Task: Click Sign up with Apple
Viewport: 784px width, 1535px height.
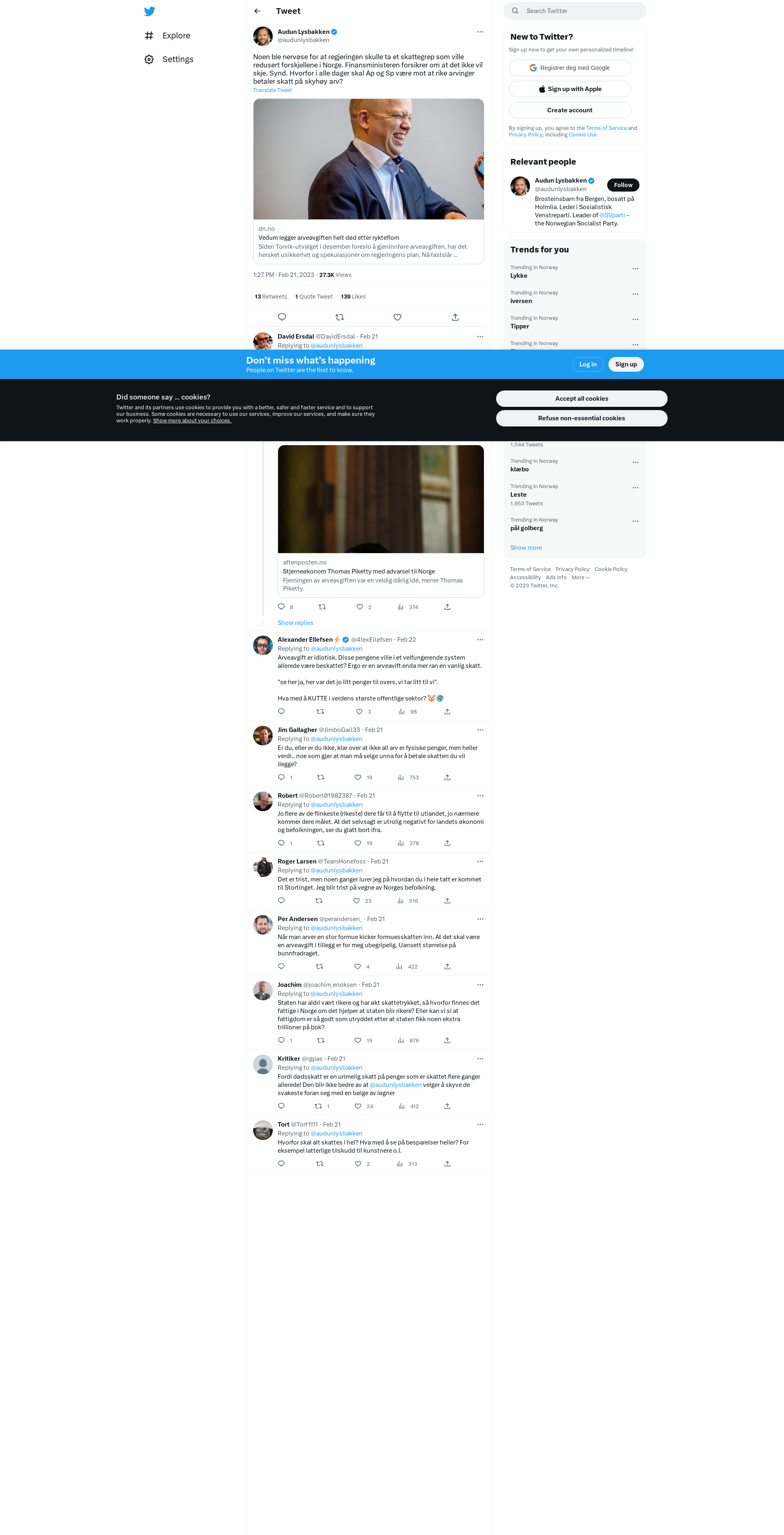Action: [x=570, y=89]
